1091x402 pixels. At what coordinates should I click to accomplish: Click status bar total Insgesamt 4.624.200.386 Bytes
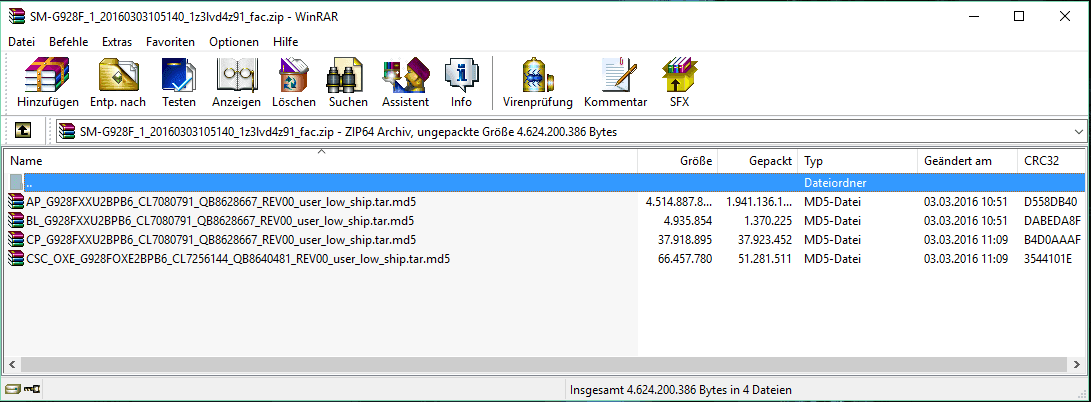(x=680, y=390)
